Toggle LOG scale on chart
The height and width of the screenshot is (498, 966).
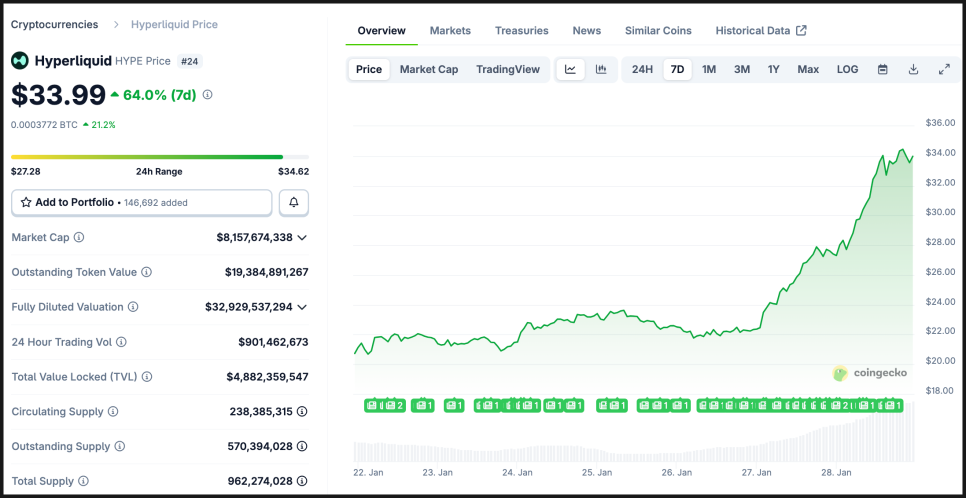click(847, 70)
